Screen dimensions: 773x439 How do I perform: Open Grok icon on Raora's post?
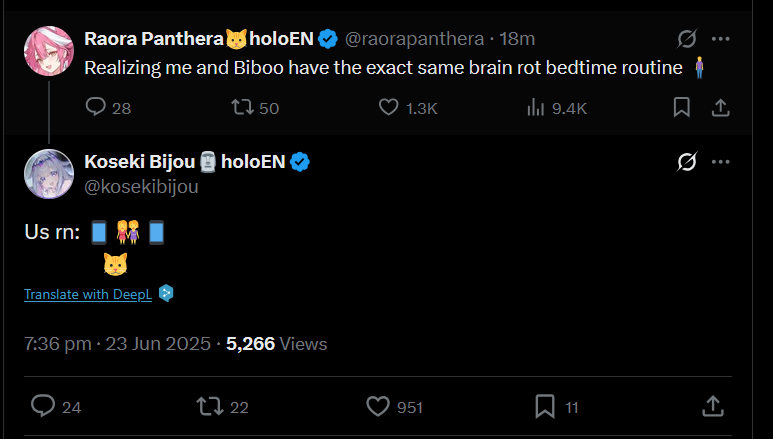coord(686,39)
